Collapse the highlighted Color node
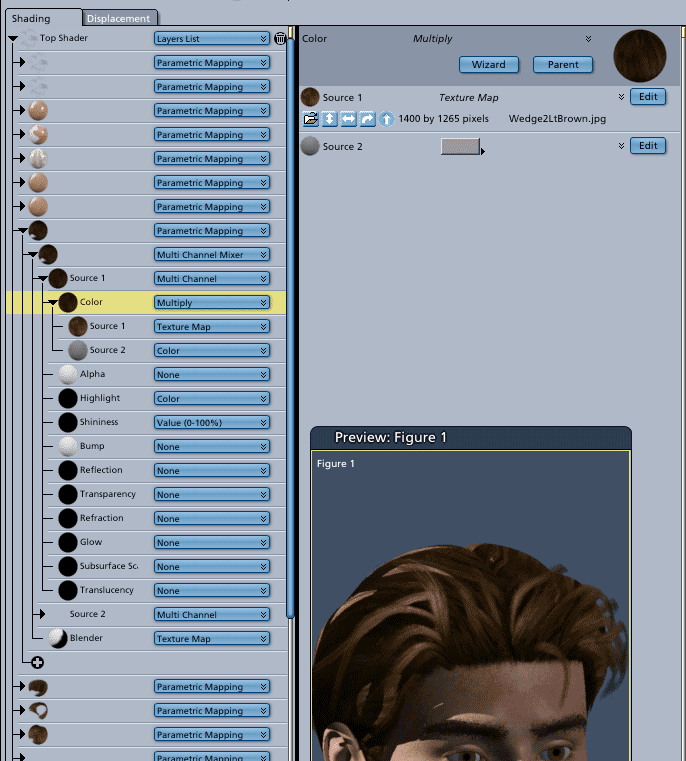The image size is (686, 761). (x=52, y=302)
